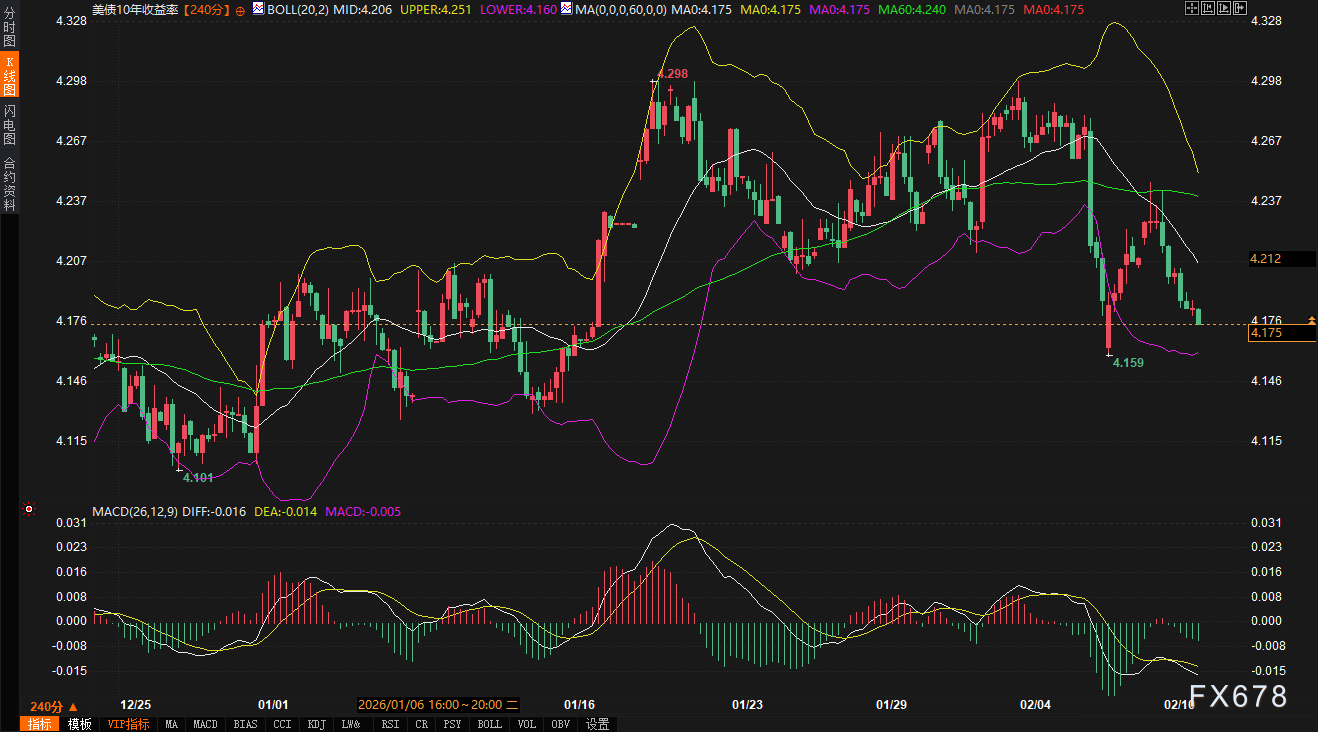Screen dimensions: 1318x732
Task: Switch to the 分时图 sidebar tab
Action: point(9,29)
